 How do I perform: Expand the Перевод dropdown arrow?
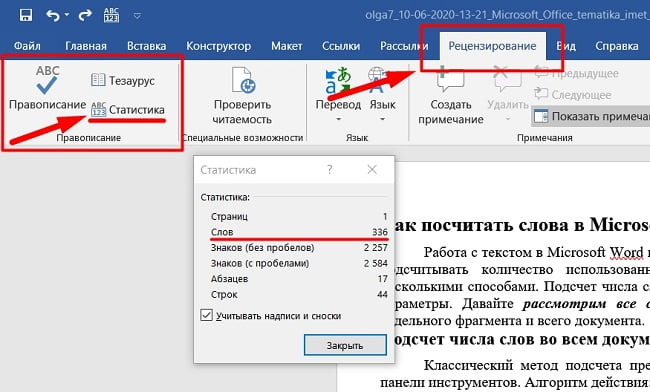338,119
